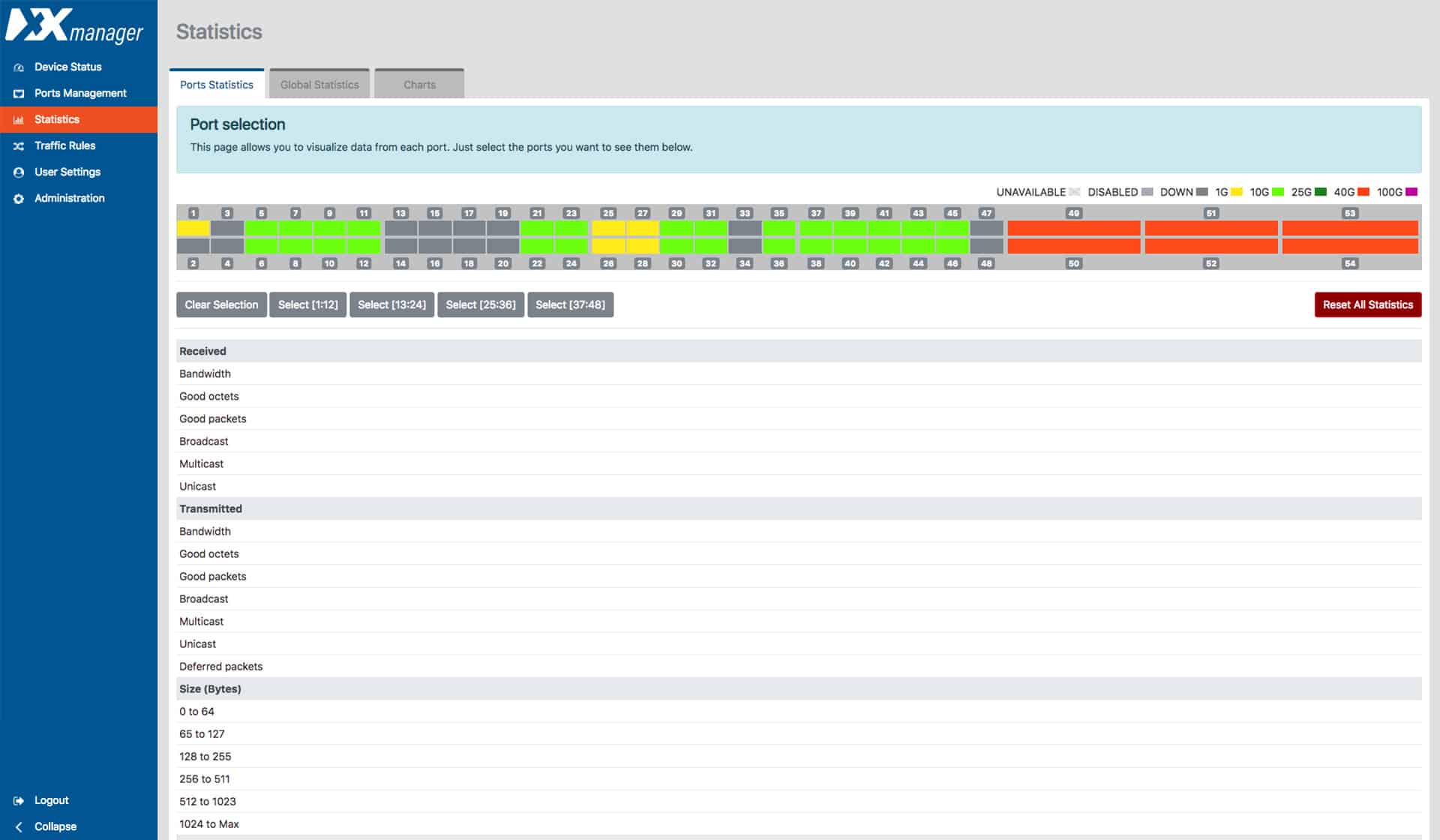Open Ports Management from the sidebar
This screenshot has width=1440, height=840.
79,93
